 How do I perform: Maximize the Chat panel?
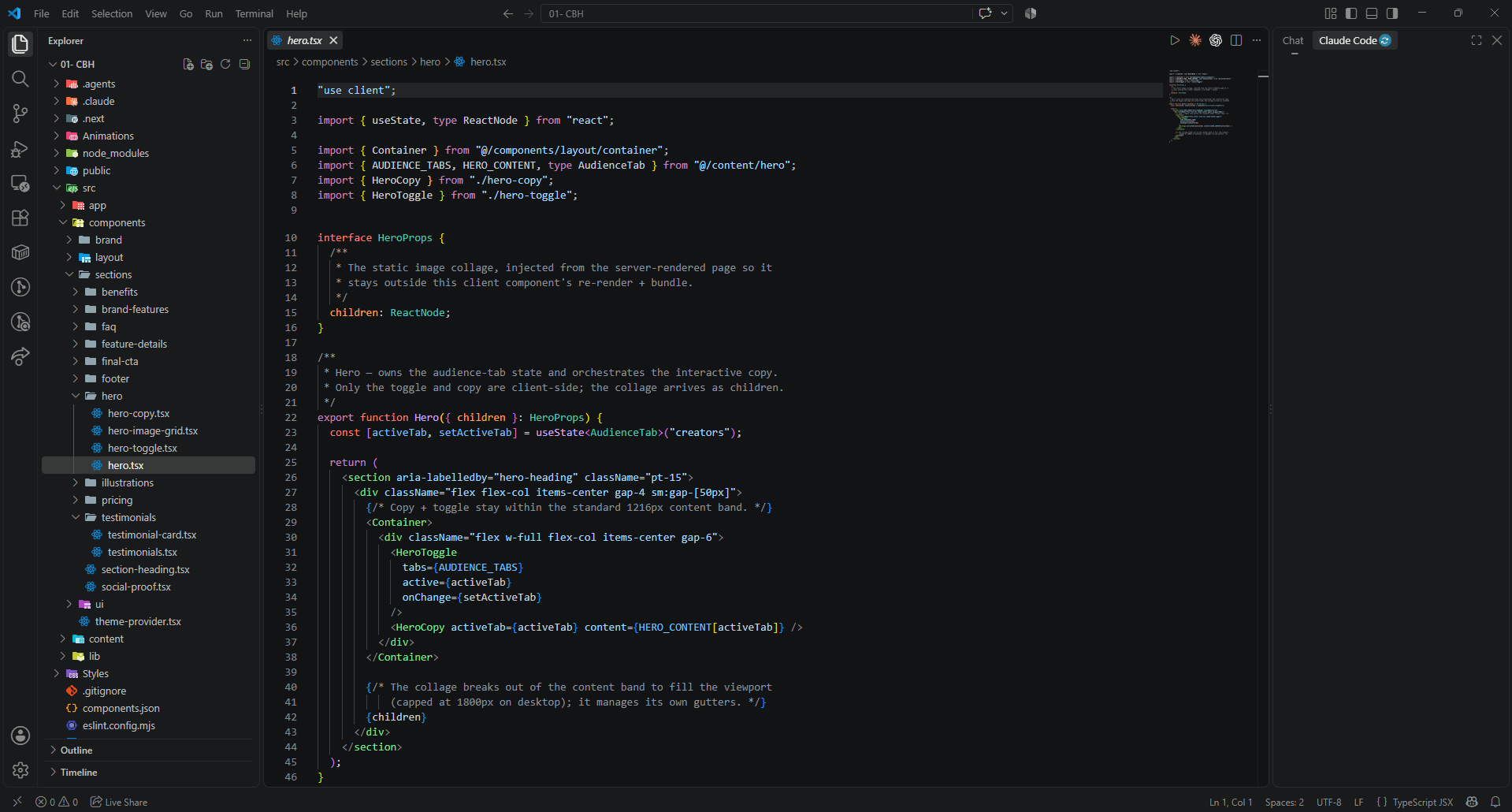click(1477, 40)
